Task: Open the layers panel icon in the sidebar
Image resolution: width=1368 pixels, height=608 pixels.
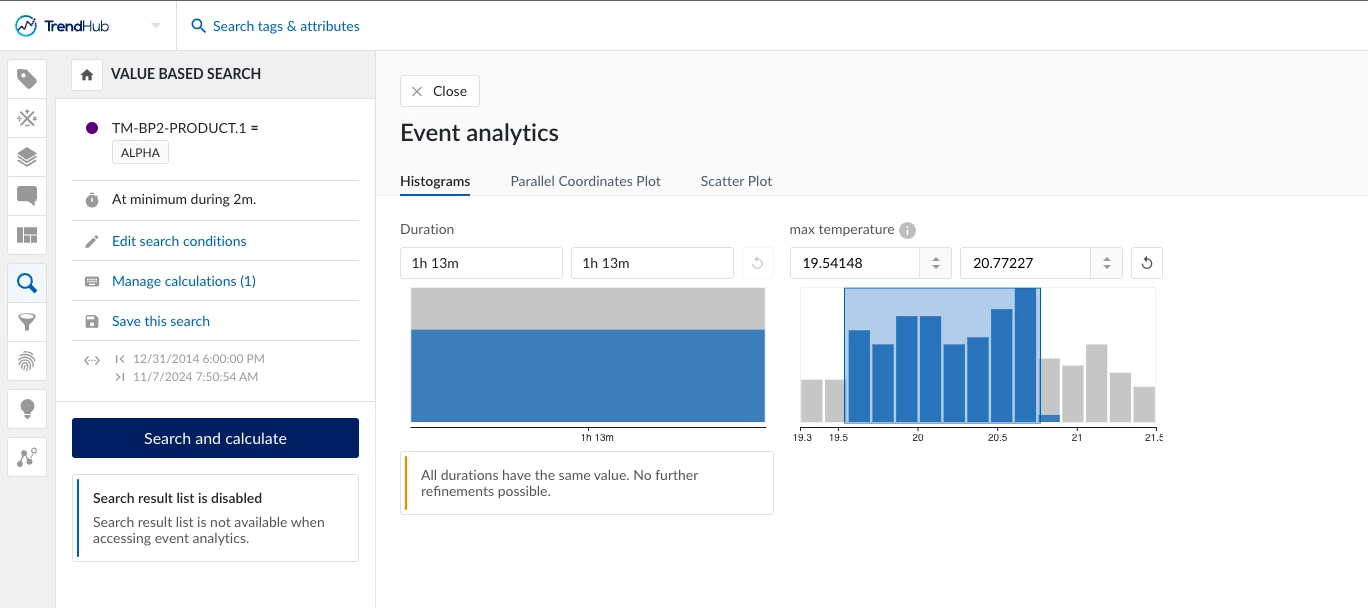Action: pos(26,157)
